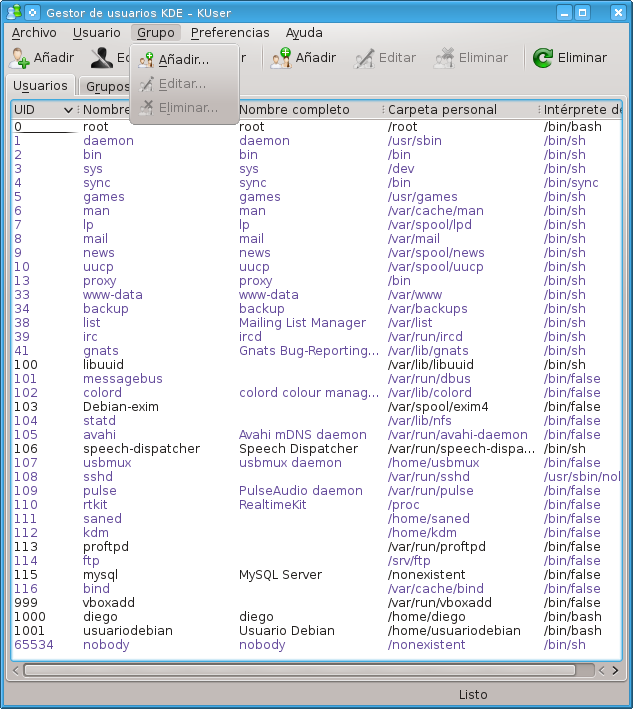
Task: Select the diego login name cell
Action: [100, 617]
